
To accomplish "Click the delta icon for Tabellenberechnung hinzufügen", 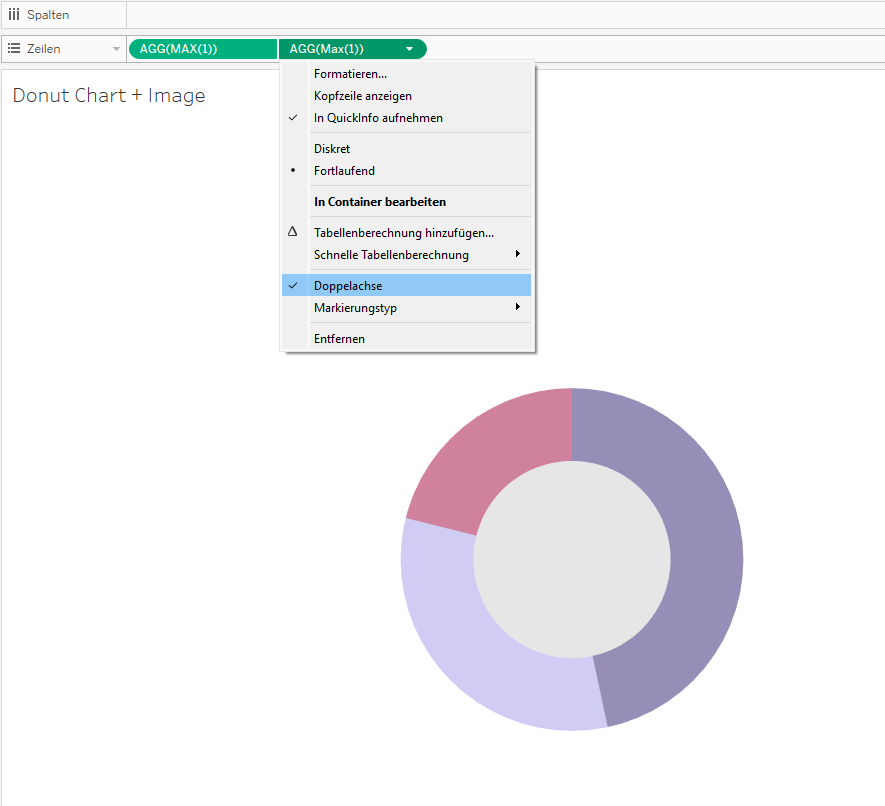I will [x=293, y=232].
